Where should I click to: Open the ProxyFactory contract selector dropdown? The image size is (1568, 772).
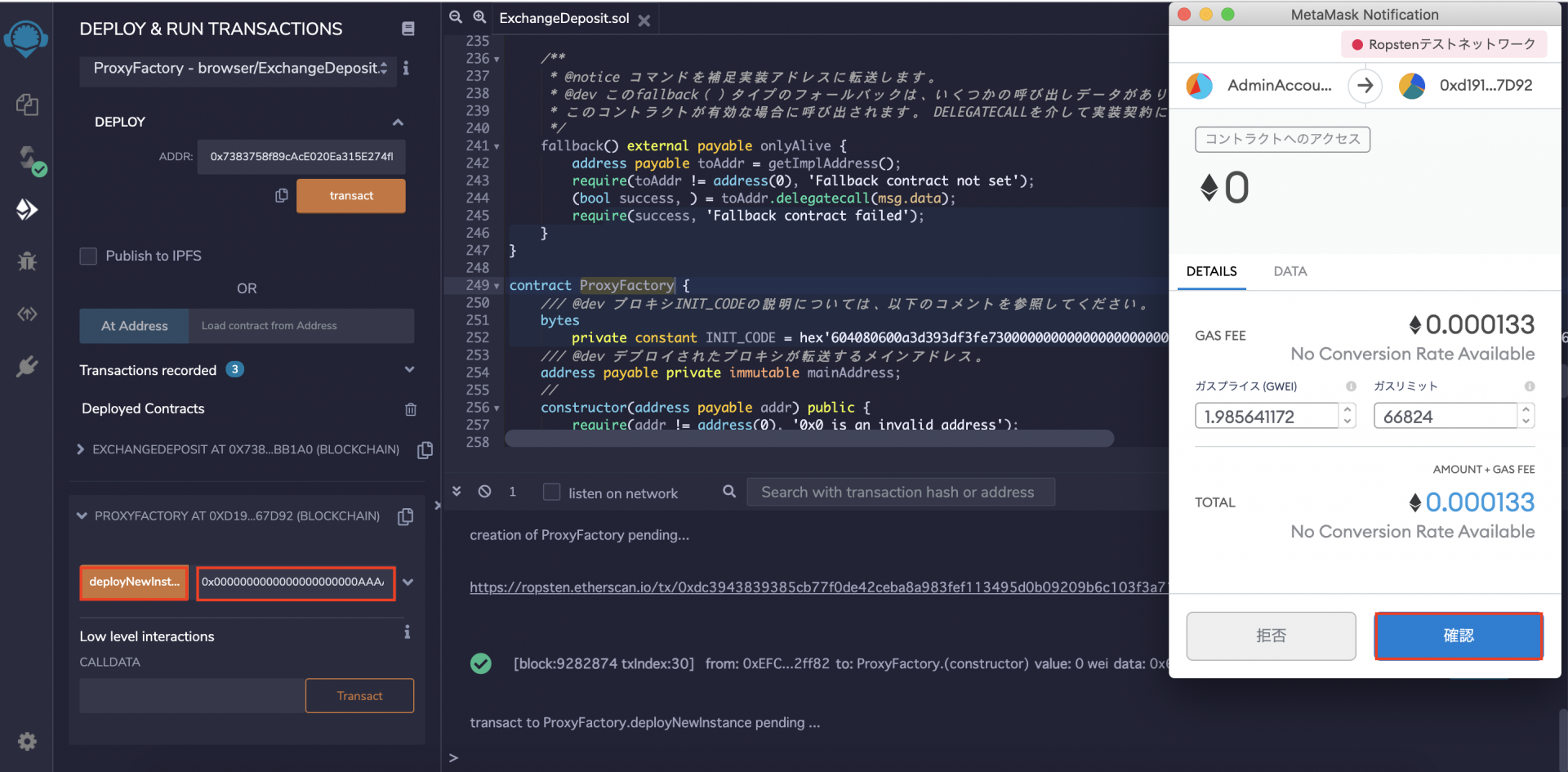238,69
